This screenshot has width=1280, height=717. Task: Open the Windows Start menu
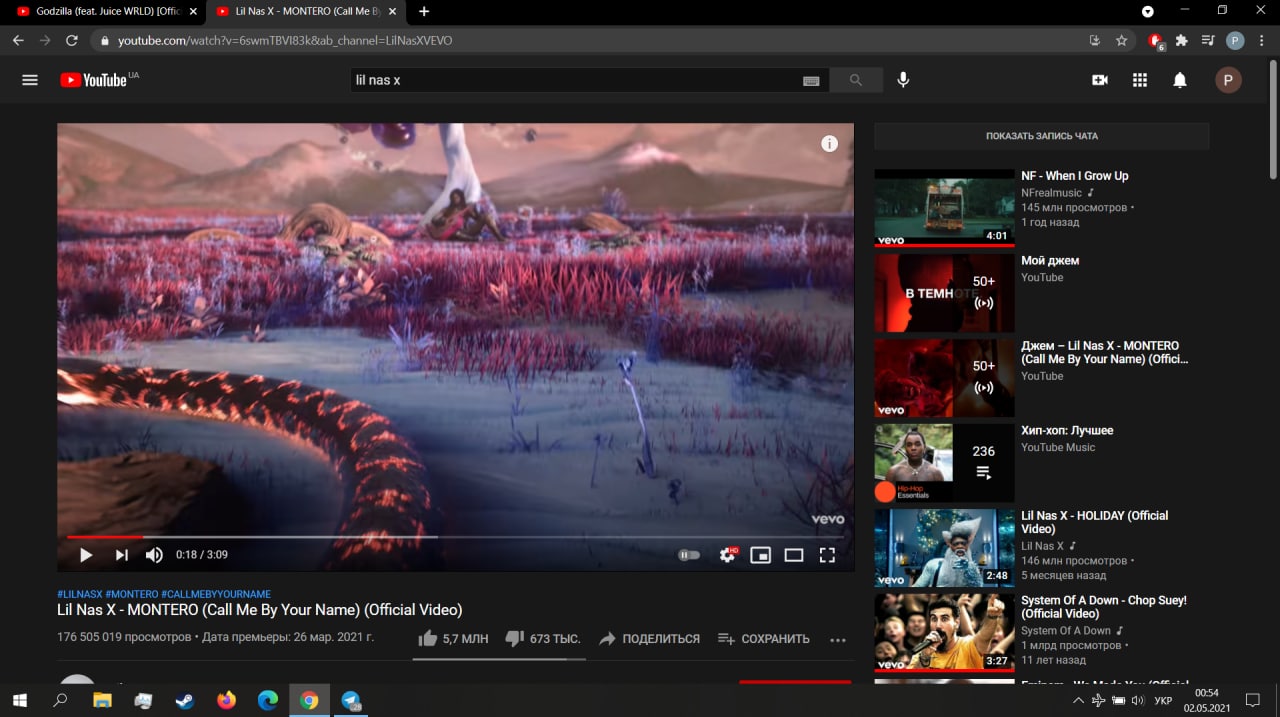pos(18,700)
